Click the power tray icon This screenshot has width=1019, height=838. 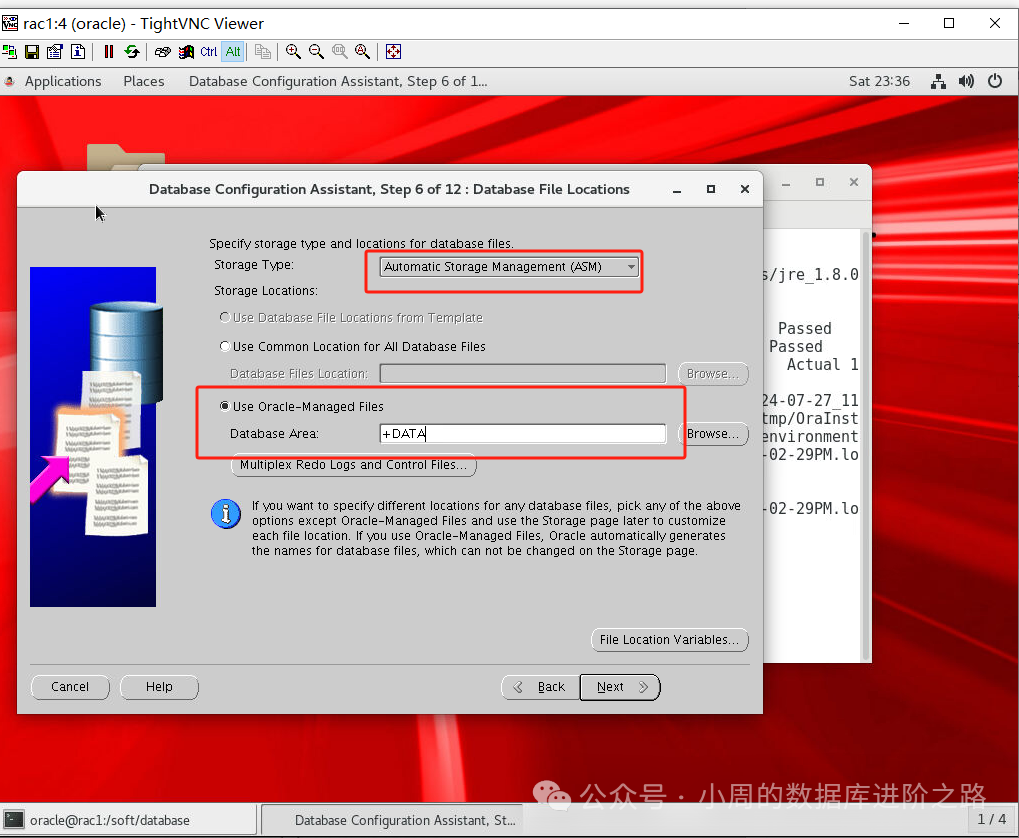pos(995,81)
